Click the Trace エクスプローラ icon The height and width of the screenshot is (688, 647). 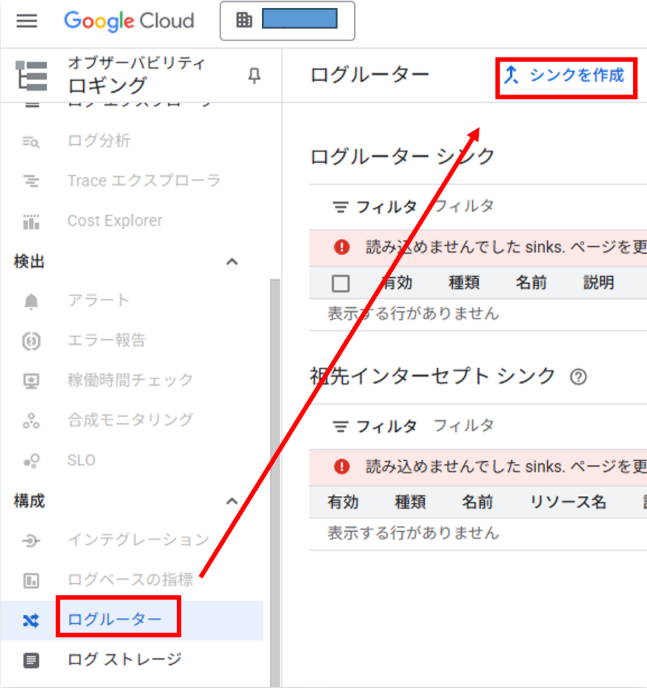click(x=31, y=181)
